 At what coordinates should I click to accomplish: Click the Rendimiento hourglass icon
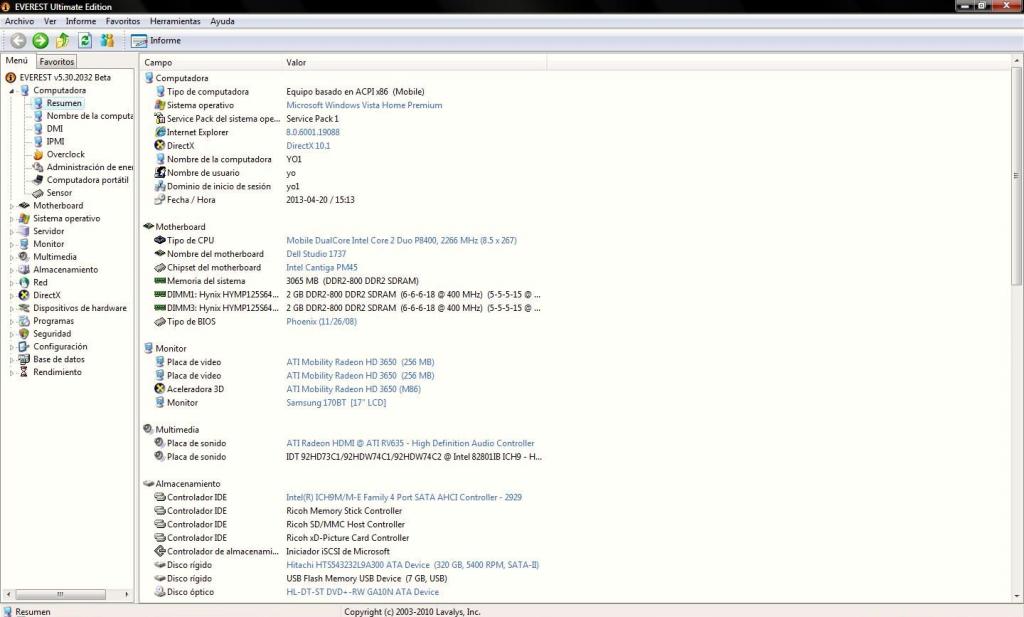(x=24, y=372)
